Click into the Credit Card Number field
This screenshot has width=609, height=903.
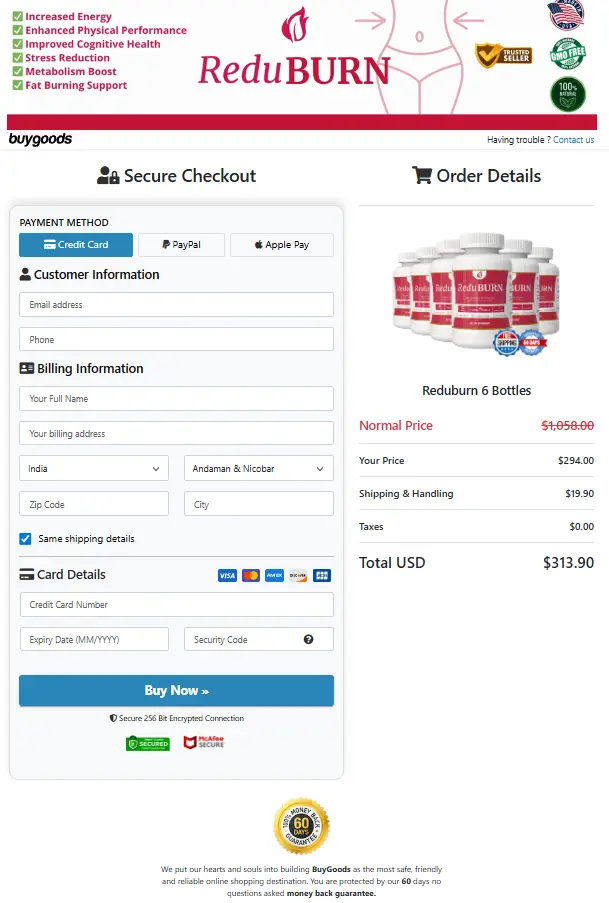(176, 605)
